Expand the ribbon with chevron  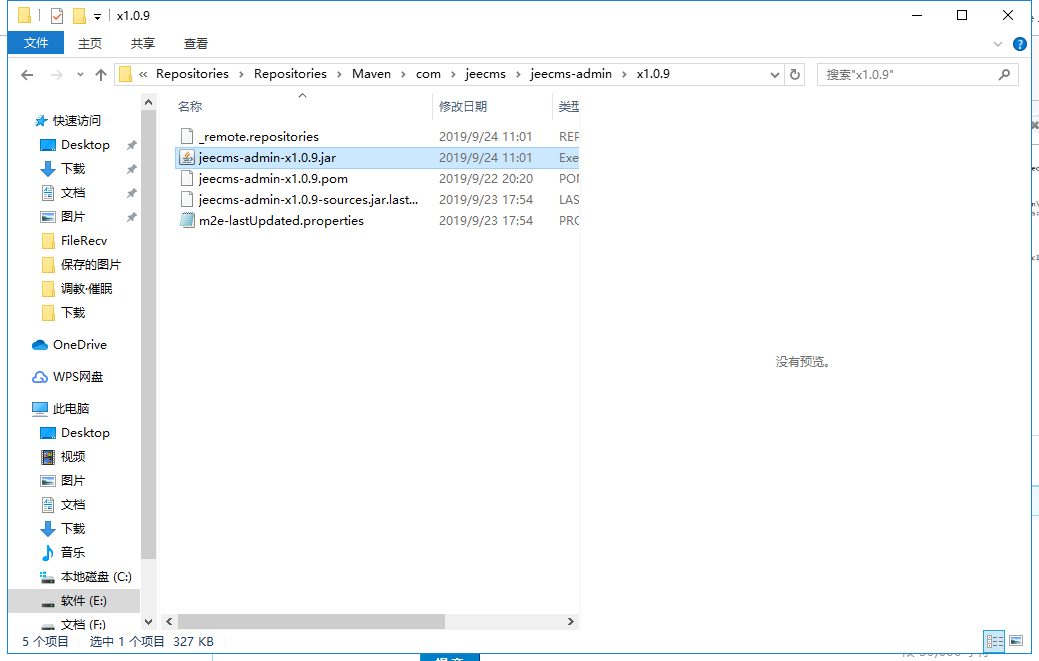coord(998,44)
